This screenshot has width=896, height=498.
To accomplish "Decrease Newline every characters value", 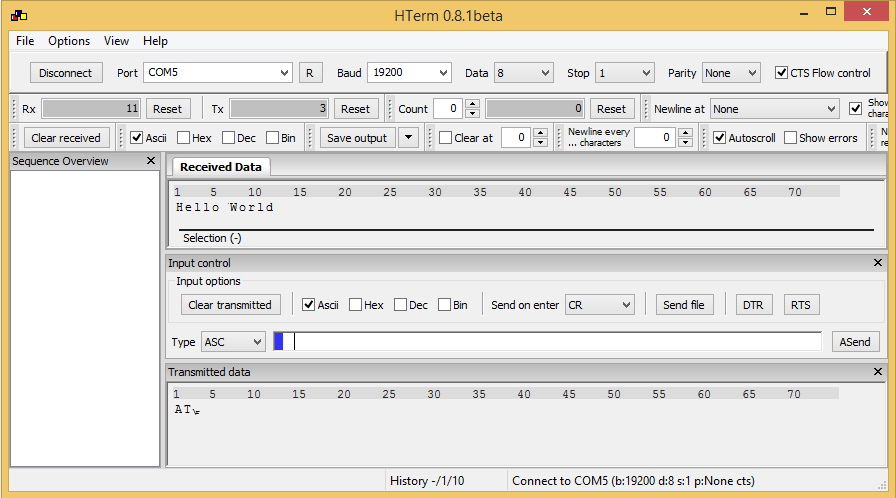I will pyautogui.click(x=685, y=142).
